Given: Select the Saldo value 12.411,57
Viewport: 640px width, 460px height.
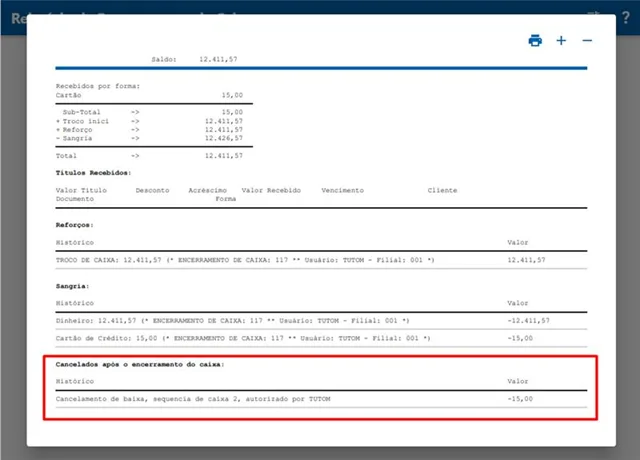Looking at the screenshot, I should point(218,59).
